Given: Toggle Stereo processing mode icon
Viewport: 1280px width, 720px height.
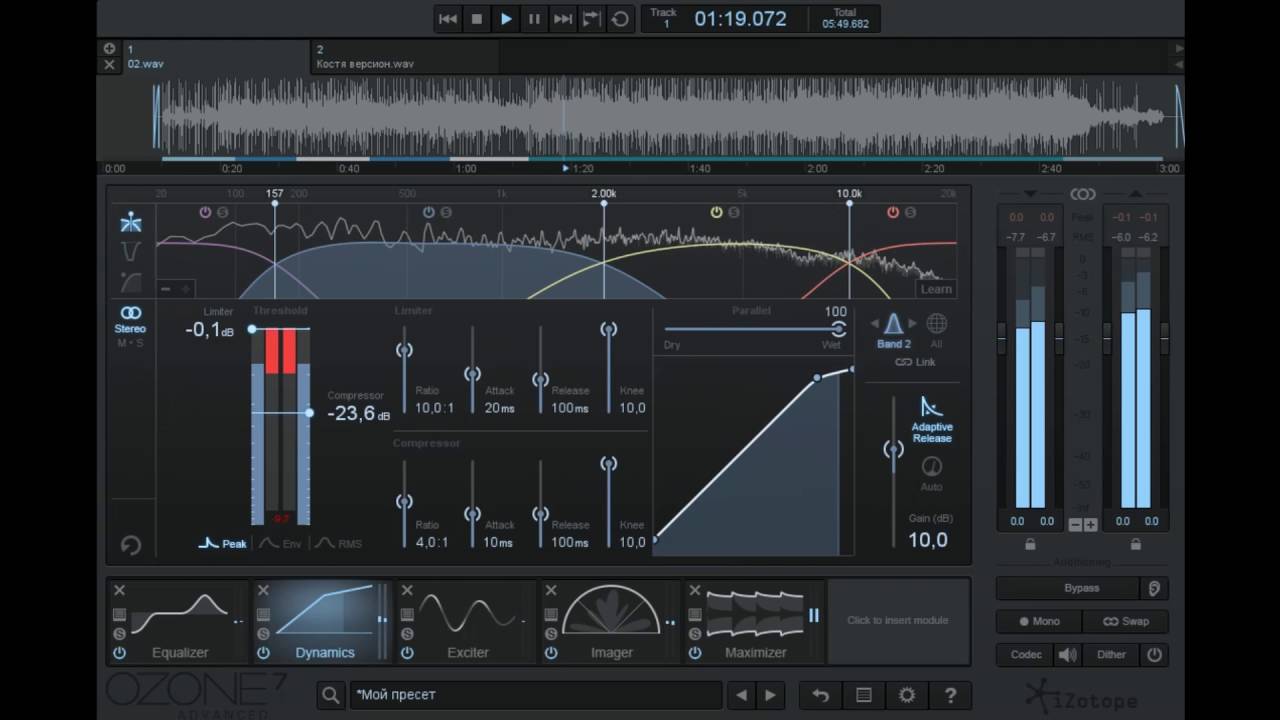Looking at the screenshot, I should pyautogui.click(x=130, y=314).
